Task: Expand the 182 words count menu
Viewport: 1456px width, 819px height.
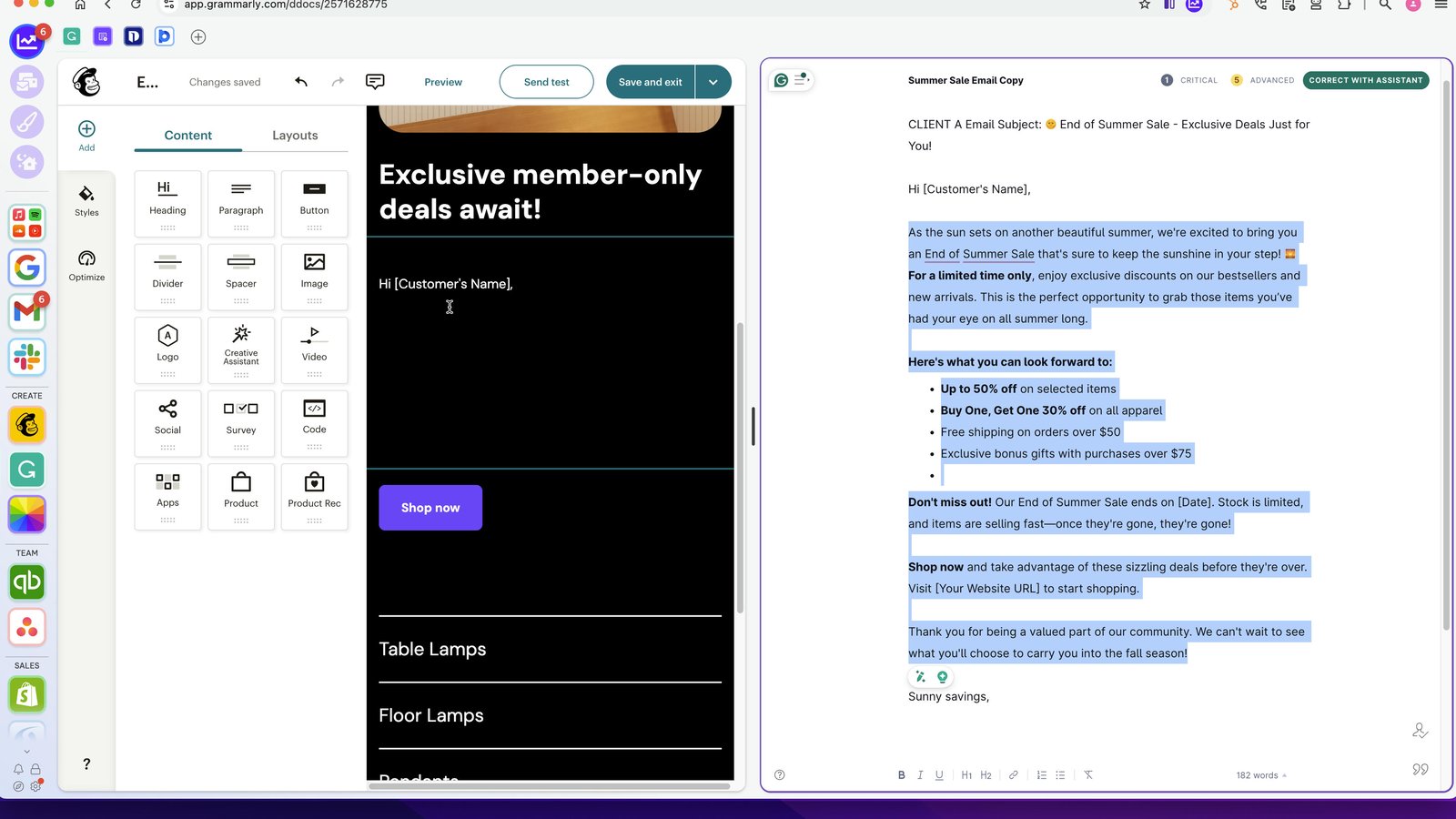Action: click(1261, 775)
